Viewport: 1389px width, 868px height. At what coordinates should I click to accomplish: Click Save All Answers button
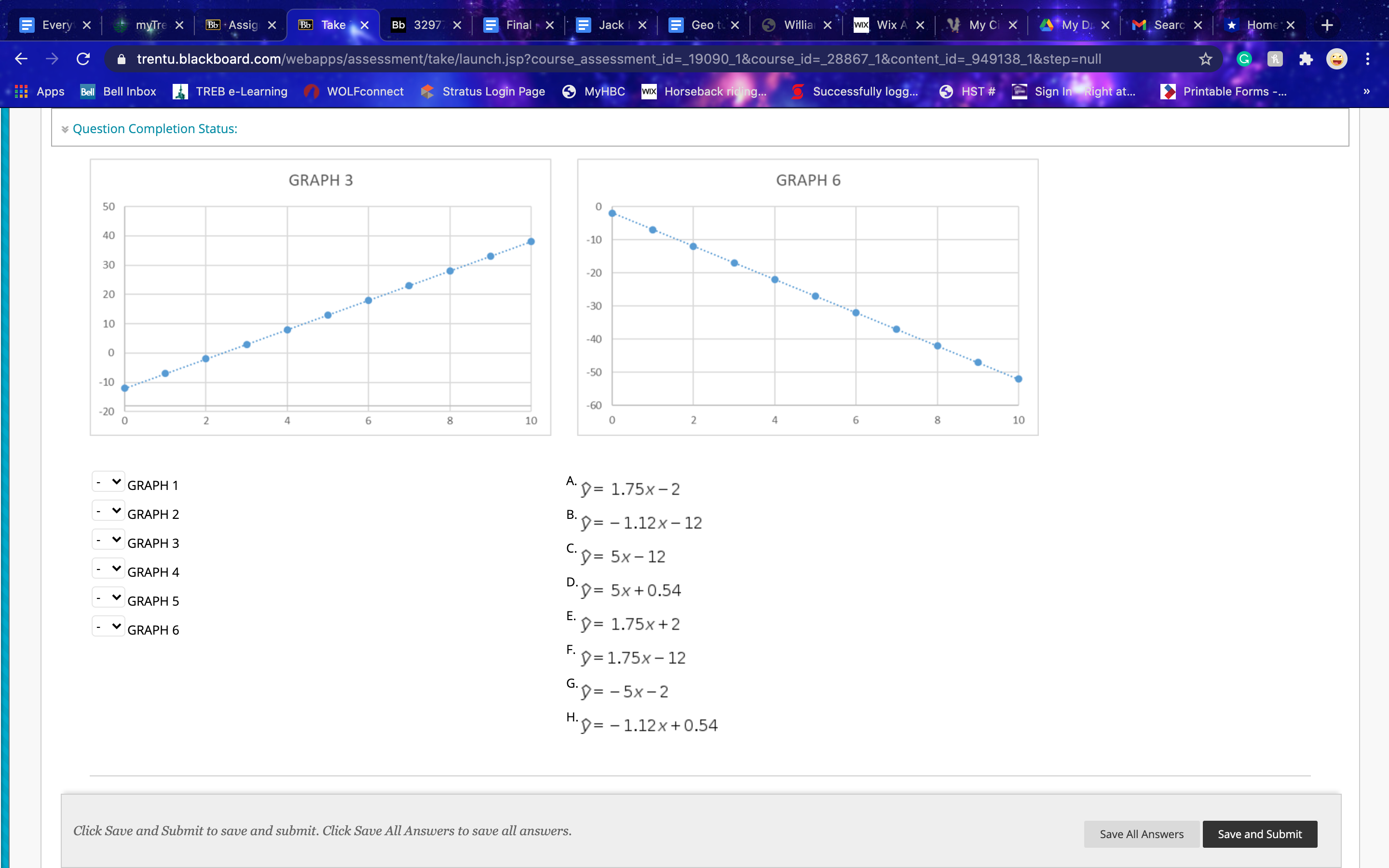1141,833
